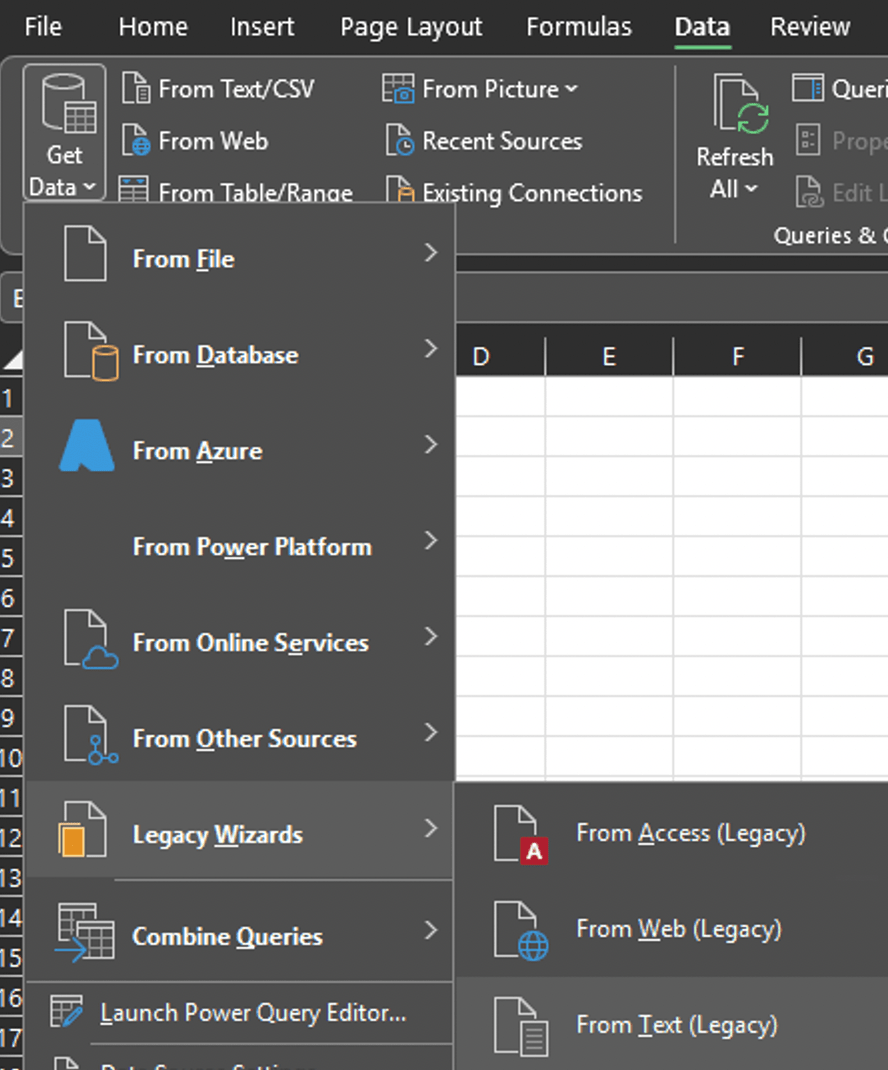
Task: Select row 13 header
Action: tap(12, 878)
